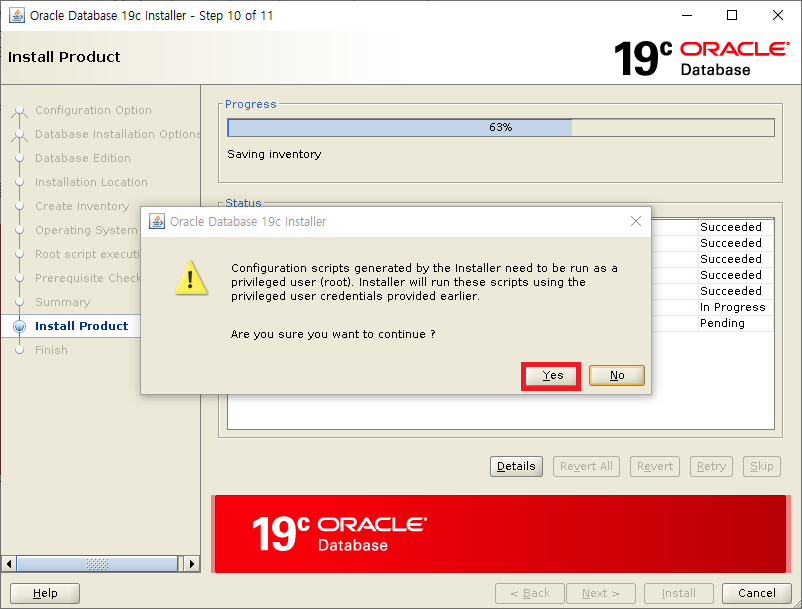
Task: Click the Saving inventory progress text
Action: [274, 154]
